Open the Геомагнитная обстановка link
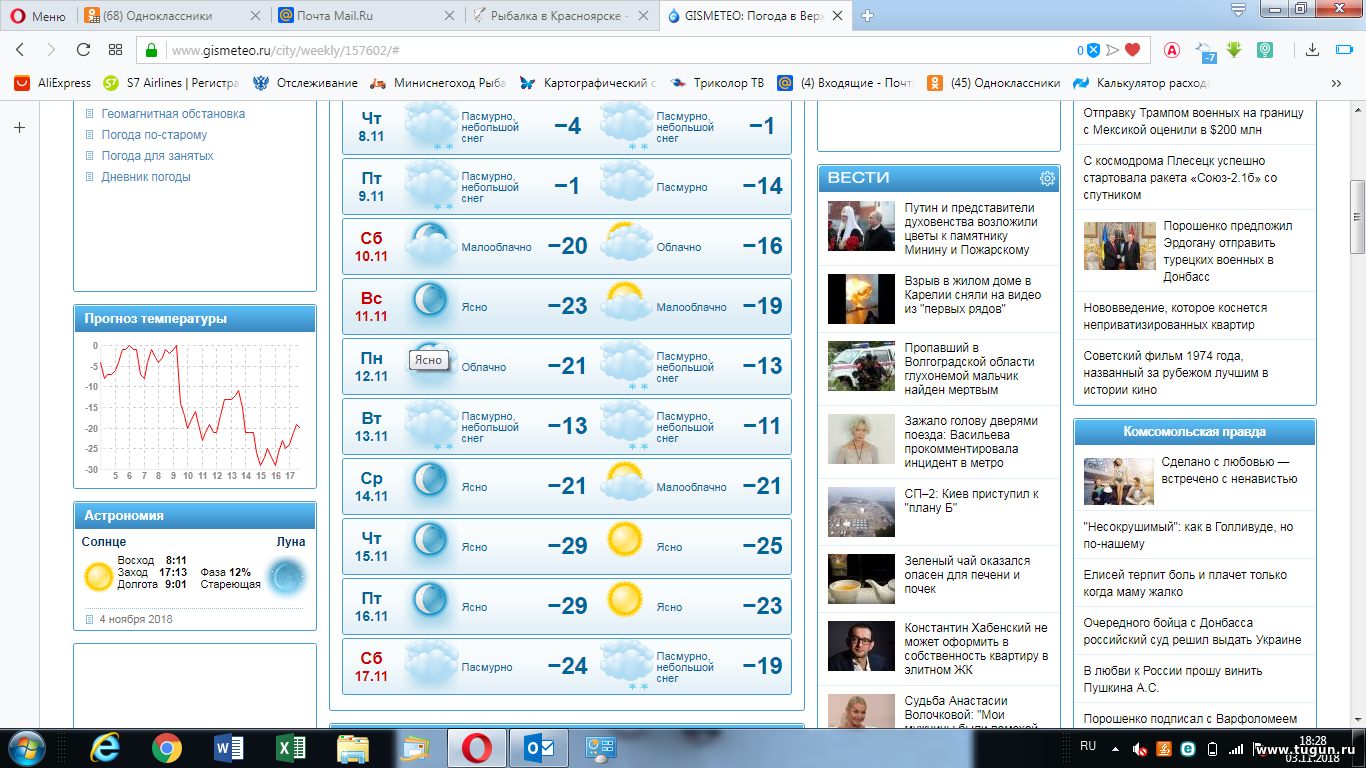1366x768 pixels. [x=172, y=114]
